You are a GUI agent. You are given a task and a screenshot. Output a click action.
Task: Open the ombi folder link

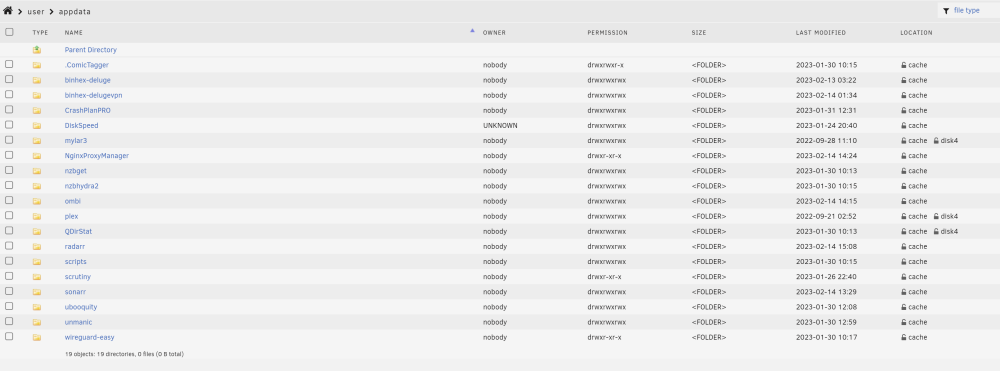pos(72,201)
